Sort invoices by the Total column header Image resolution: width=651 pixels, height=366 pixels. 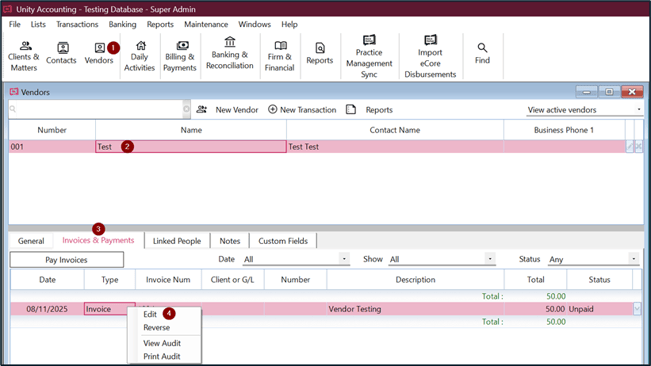536,280
